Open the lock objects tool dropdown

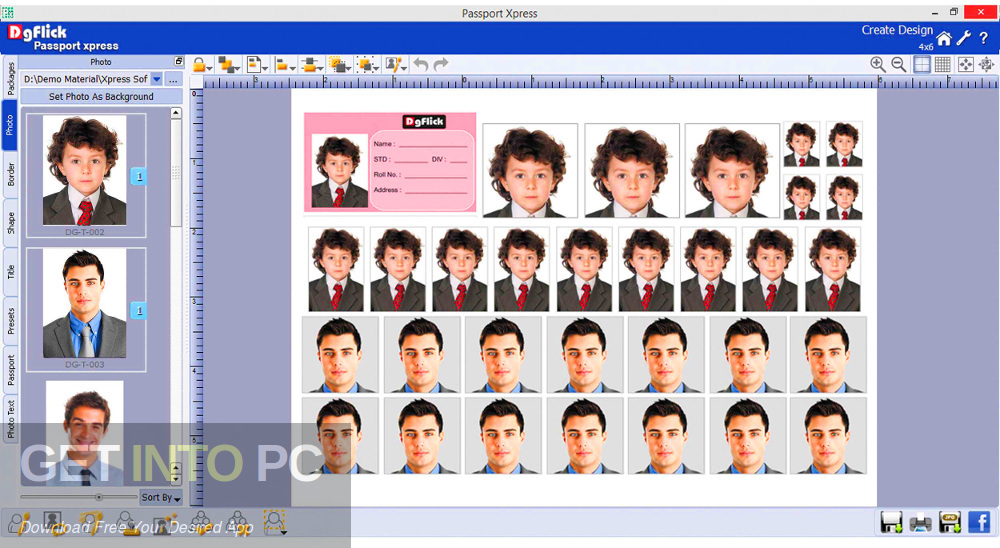pos(202,64)
